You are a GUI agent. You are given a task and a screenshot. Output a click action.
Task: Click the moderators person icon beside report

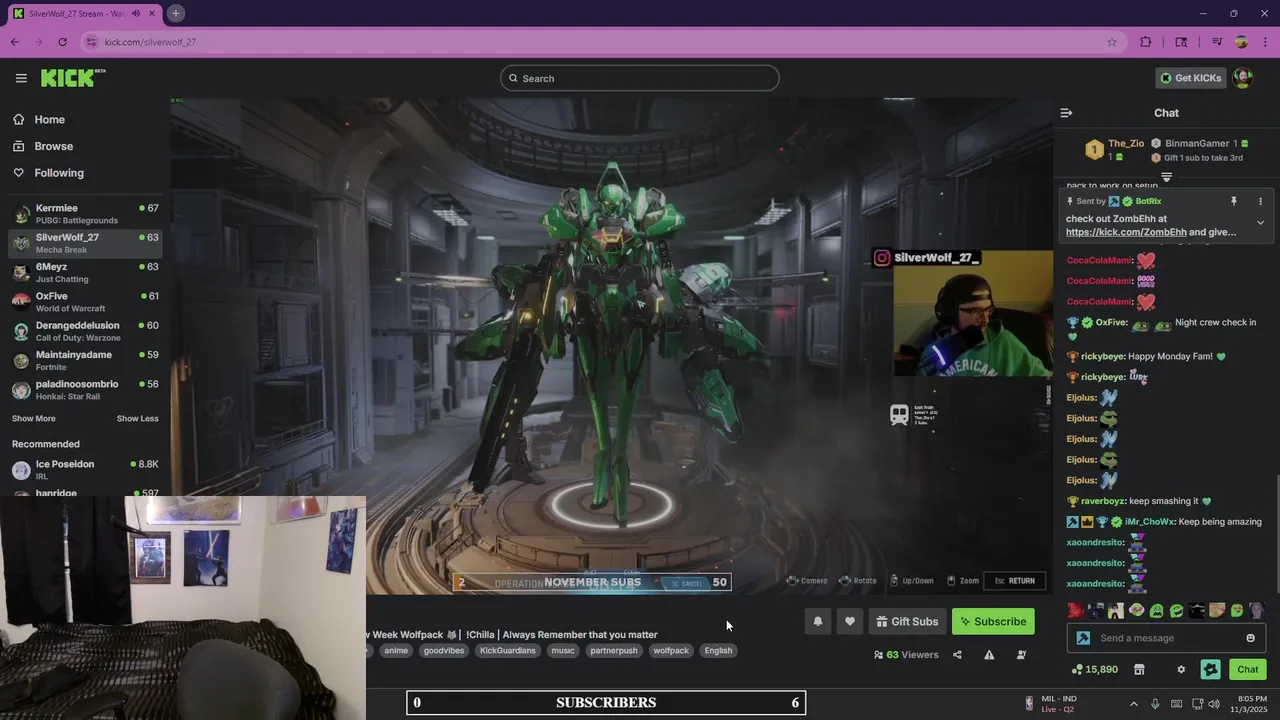(x=1021, y=655)
